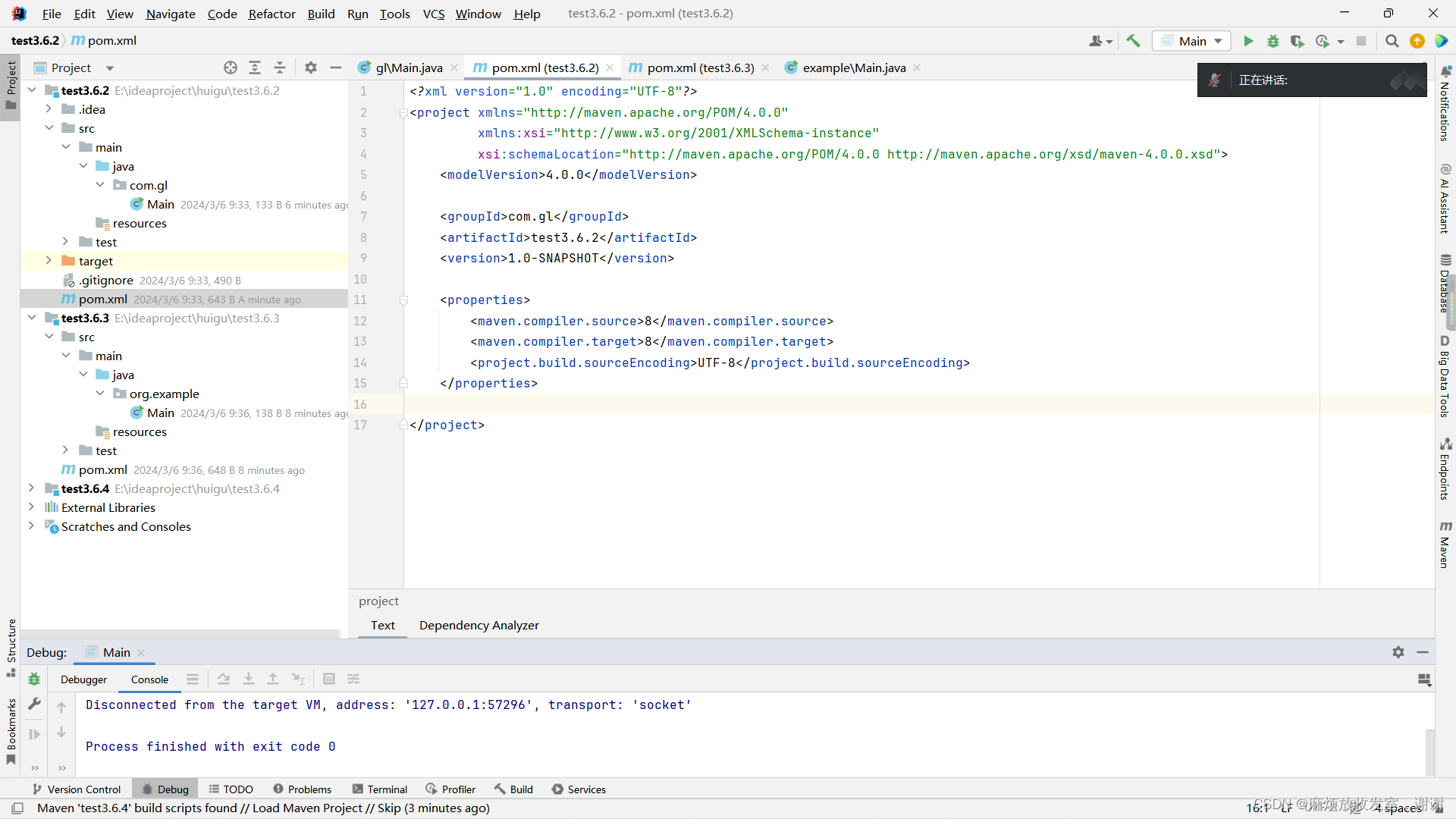Open the VCS menu in menu bar
This screenshot has height=819, width=1456.
[434, 13]
